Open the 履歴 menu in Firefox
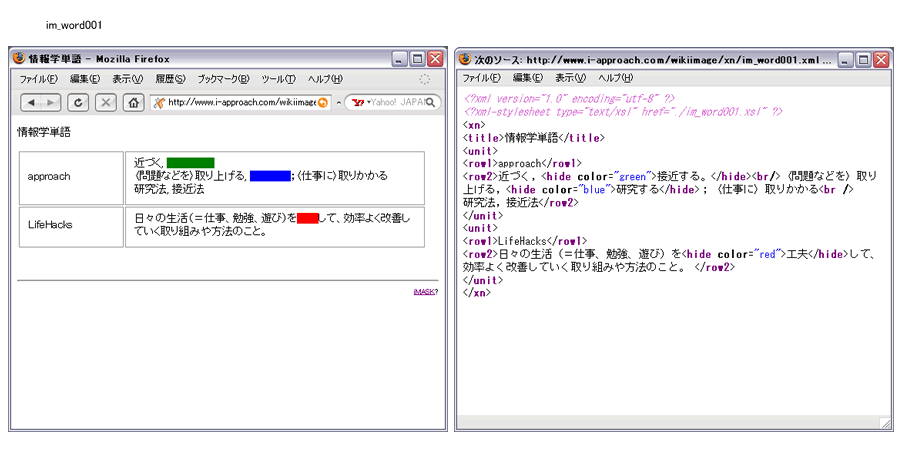 coord(169,79)
